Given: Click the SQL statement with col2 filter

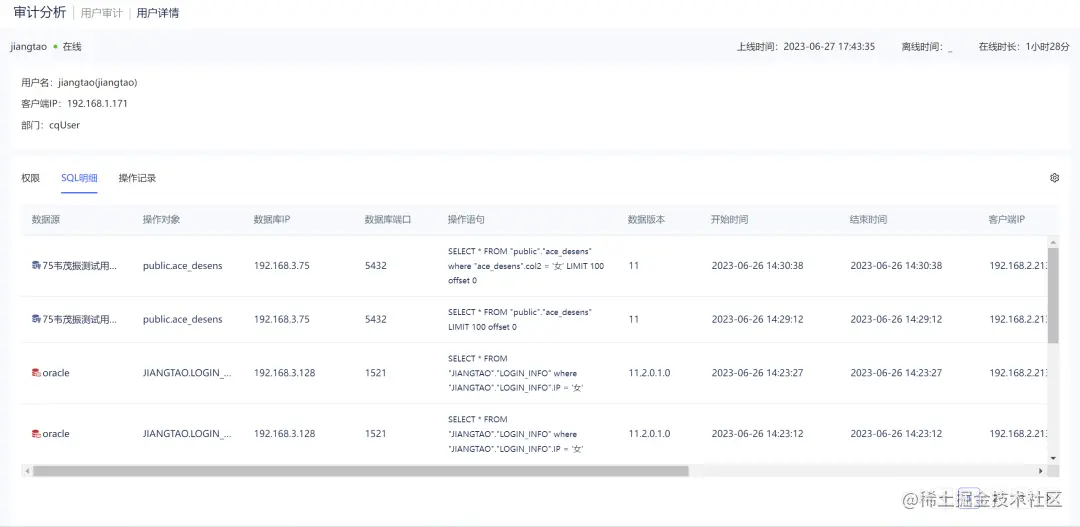Looking at the screenshot, I should 526,266.
